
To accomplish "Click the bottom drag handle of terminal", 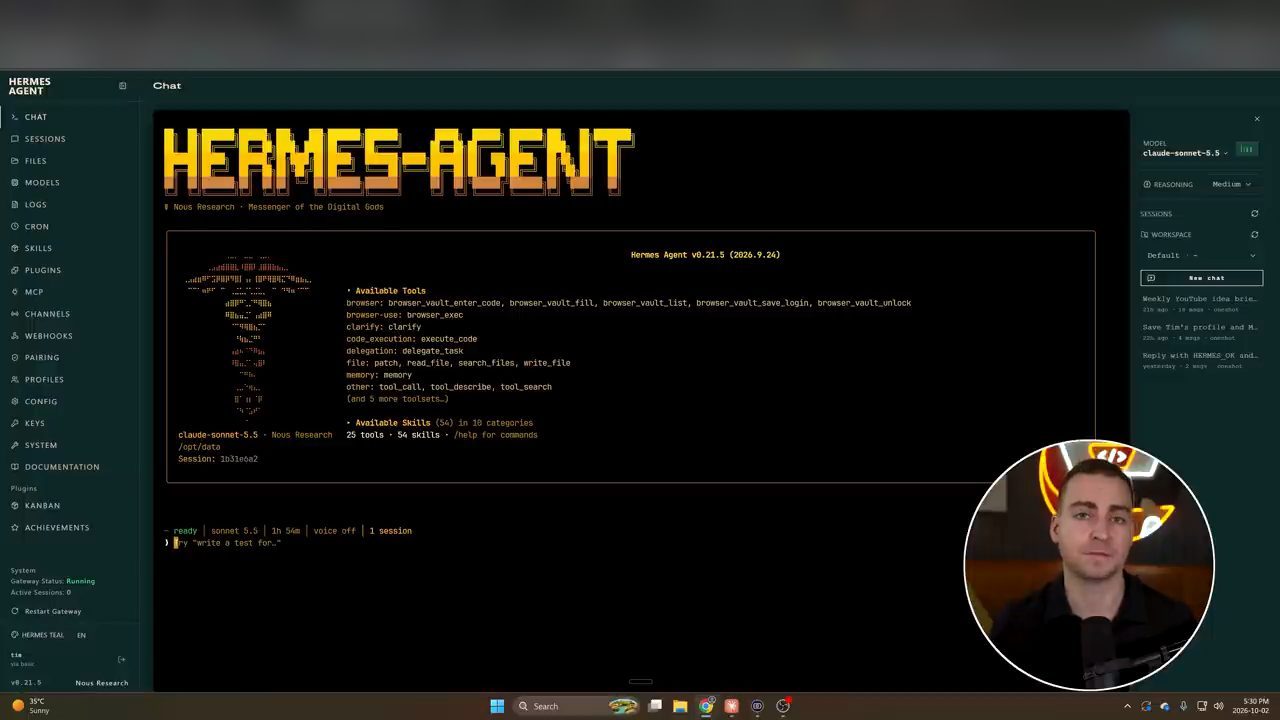I will pos(641,682).
